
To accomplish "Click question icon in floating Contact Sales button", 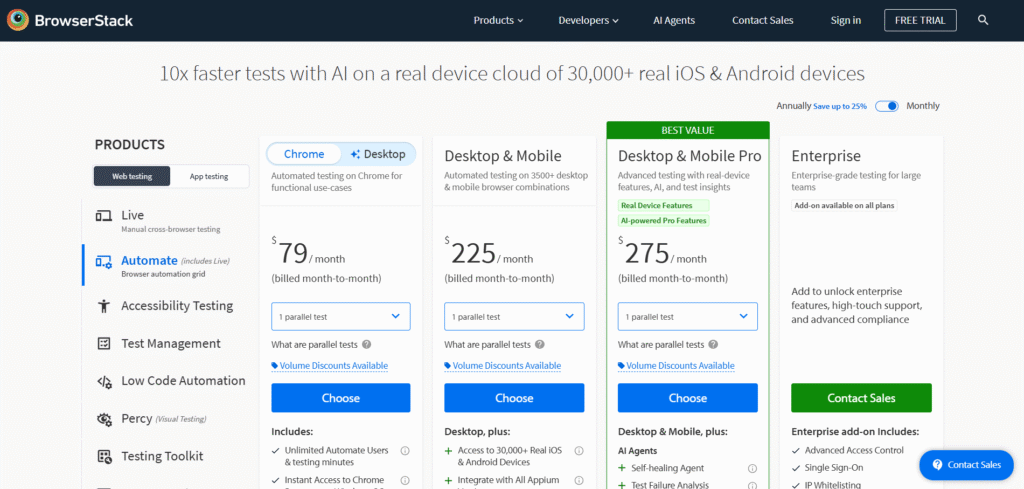I will click(x=937, y=465).
